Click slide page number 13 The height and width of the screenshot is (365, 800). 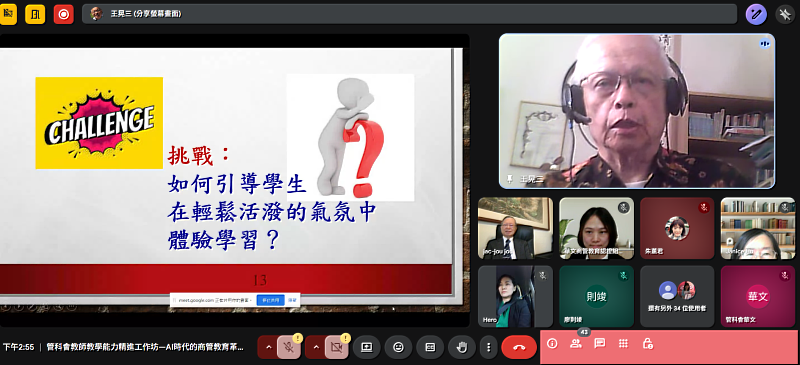point(260,280)
